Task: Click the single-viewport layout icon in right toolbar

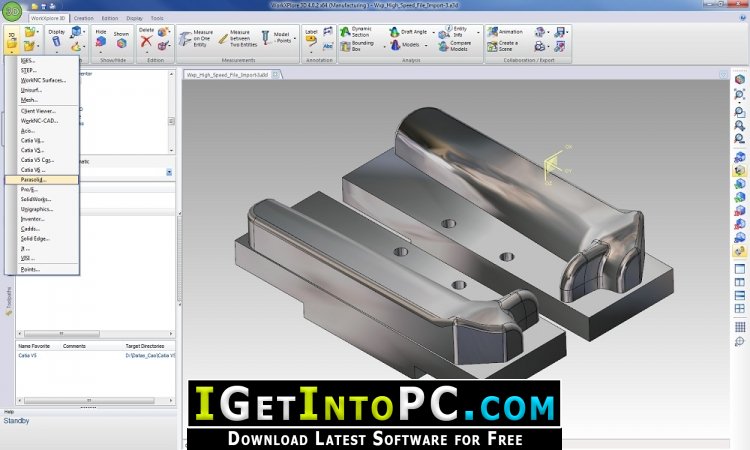Action: click(740, 269)
